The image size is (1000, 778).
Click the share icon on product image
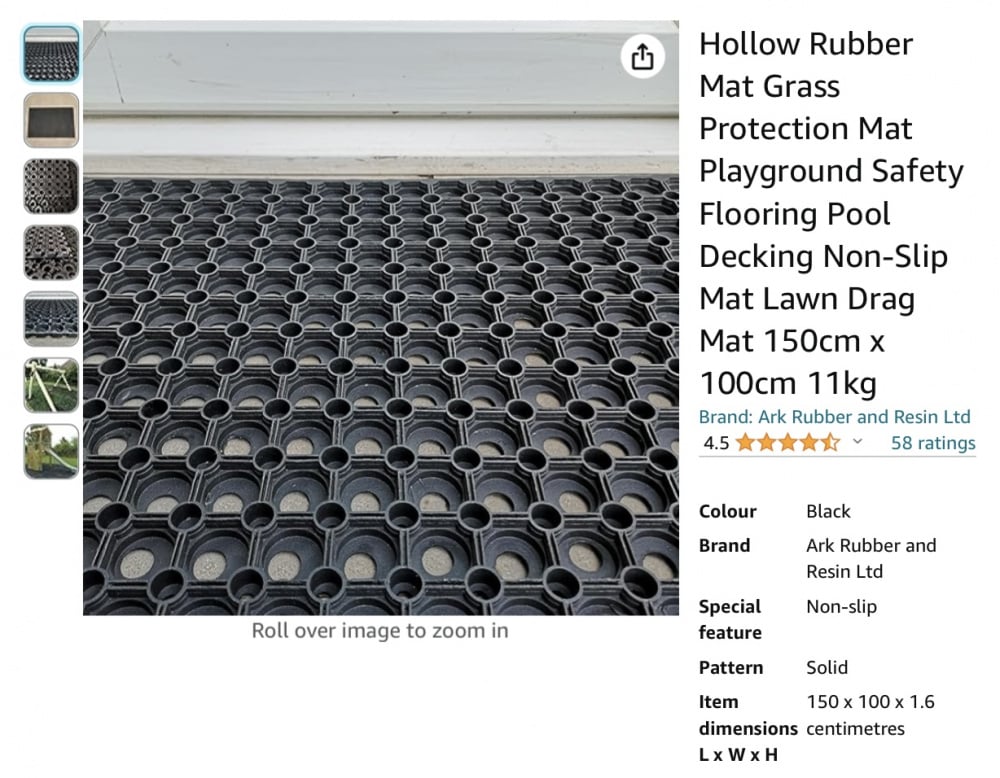coord(642,57)
